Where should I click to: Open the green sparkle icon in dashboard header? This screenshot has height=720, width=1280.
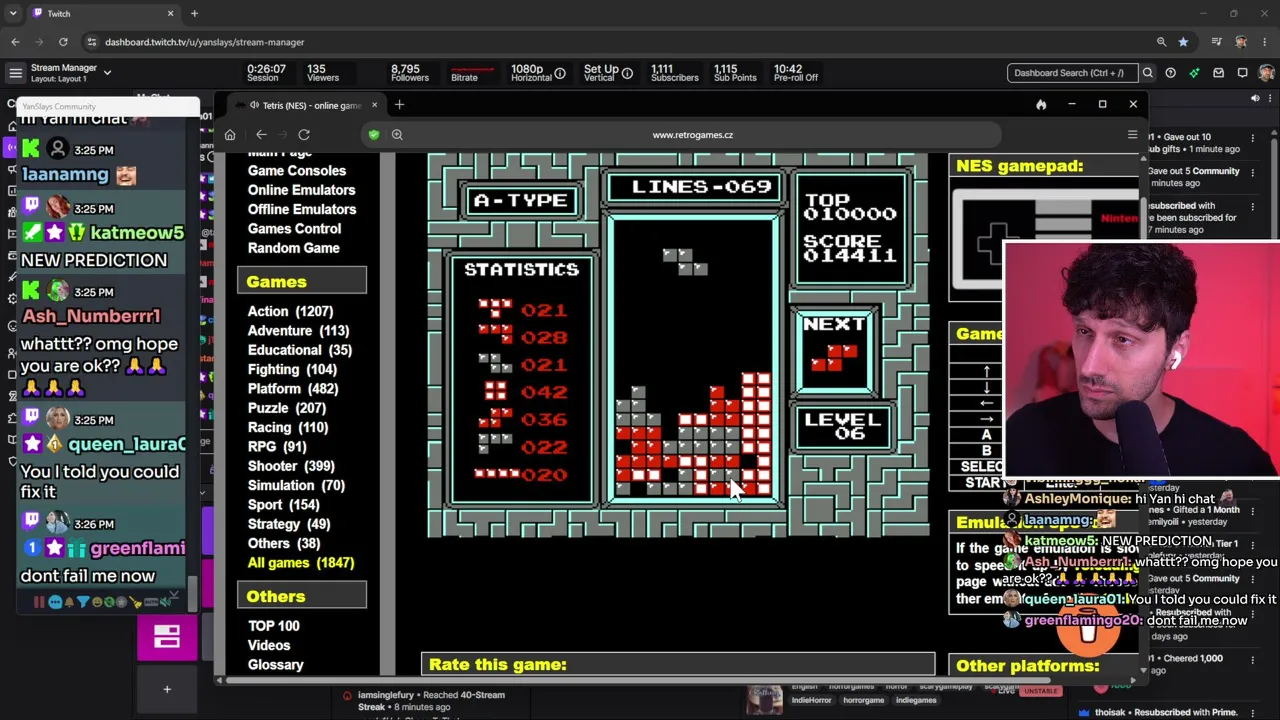pyautogui.click(x=1194, y=73)
